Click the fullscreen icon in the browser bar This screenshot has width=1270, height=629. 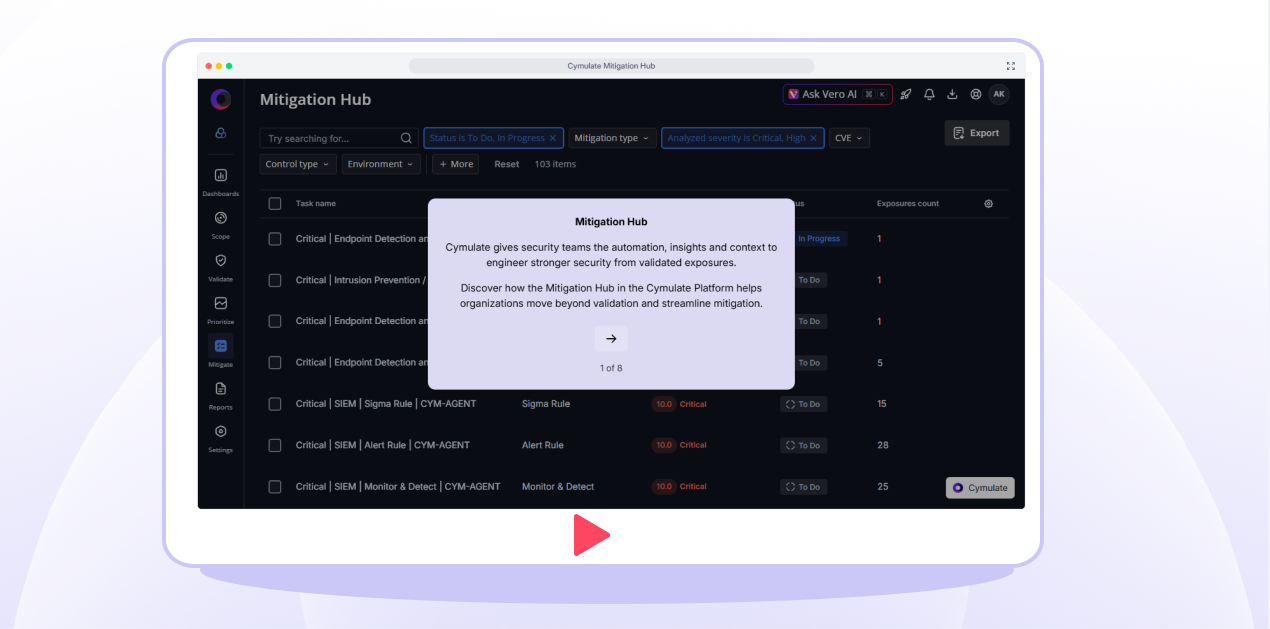tap(1010, 66)
